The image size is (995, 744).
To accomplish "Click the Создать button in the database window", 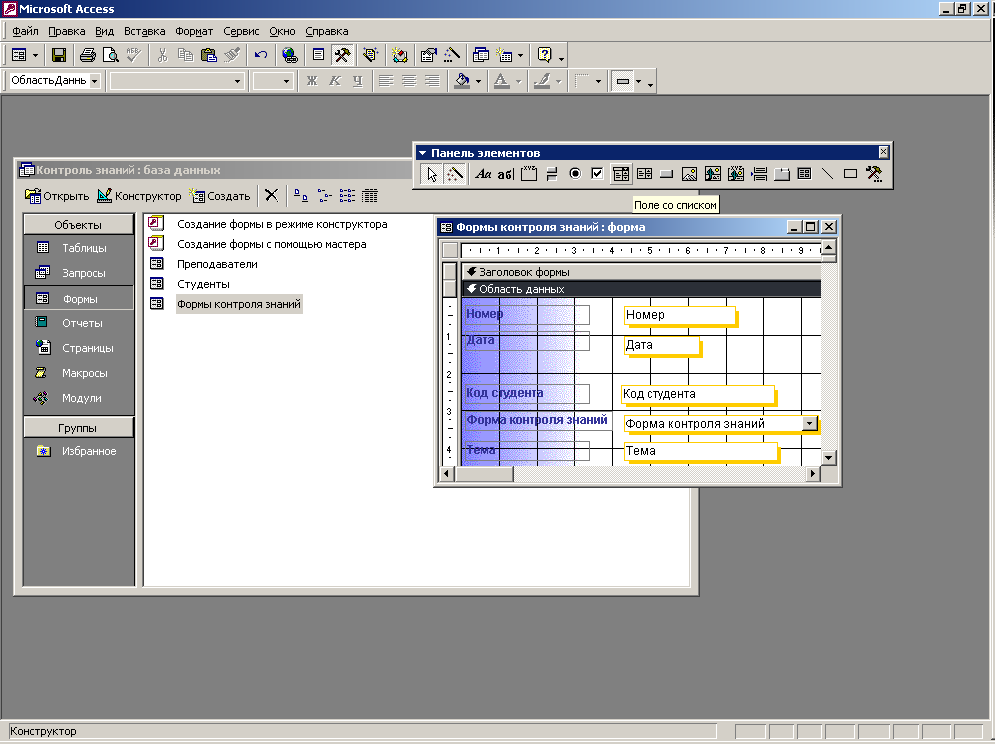I will (220, 196).
